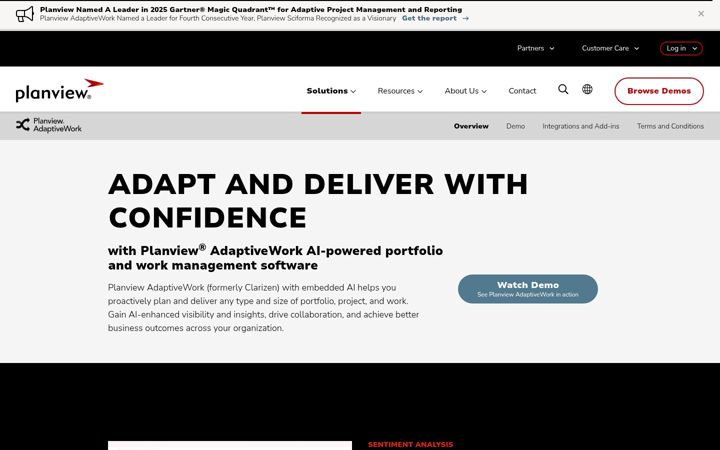
Task: Go to the Contact page
Action: pyautogui.click(x=522, y=91)
